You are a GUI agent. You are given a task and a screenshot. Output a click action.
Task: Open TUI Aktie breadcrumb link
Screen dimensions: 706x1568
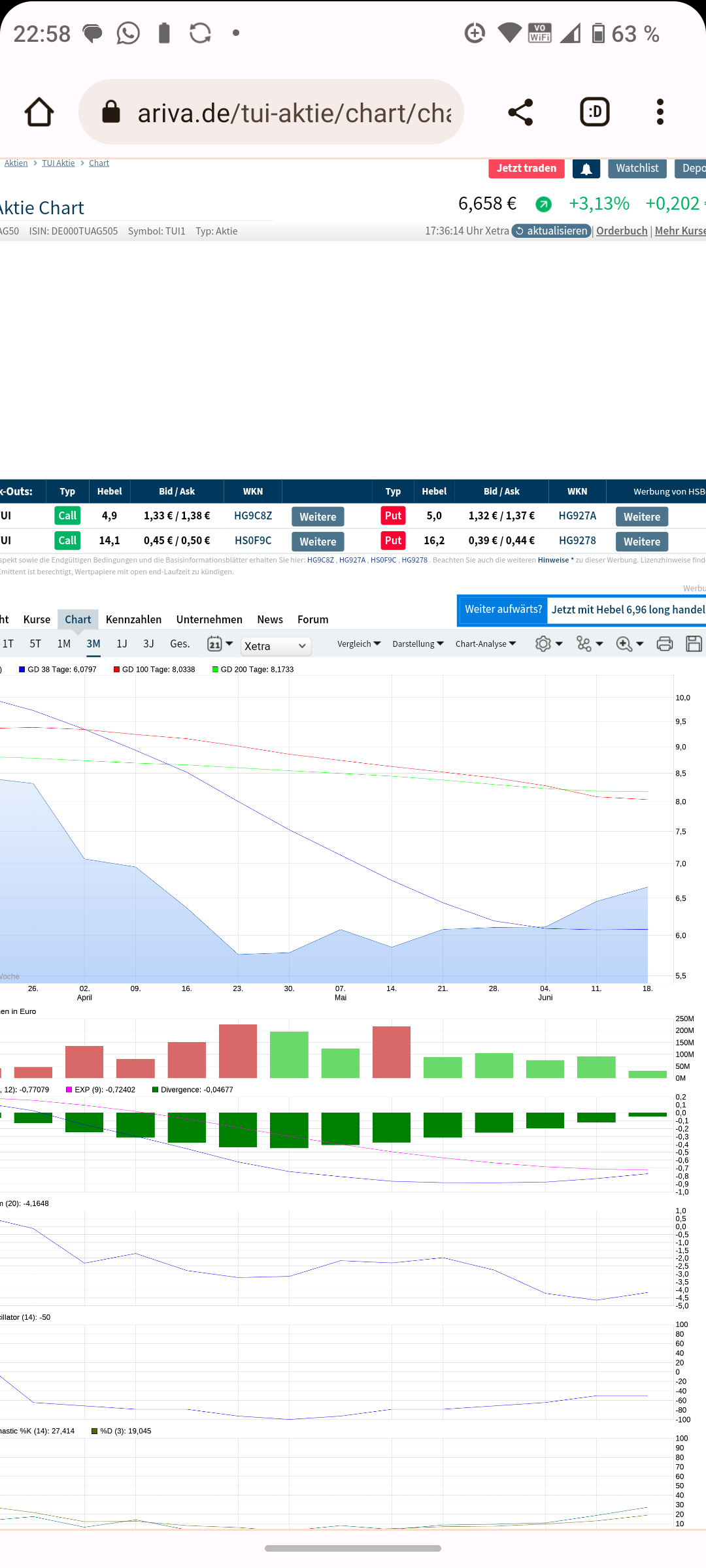(x=58, y=163)
